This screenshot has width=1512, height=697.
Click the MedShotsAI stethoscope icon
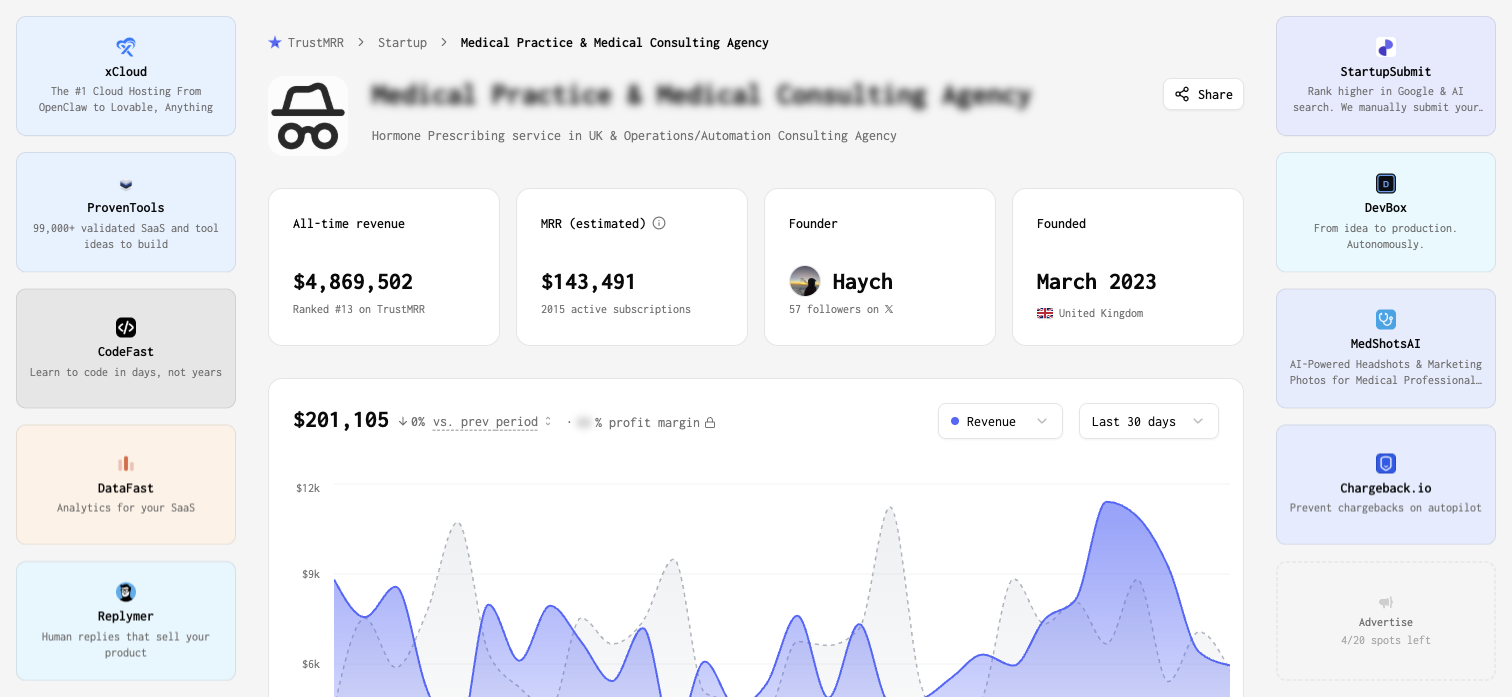[x=1385, y=319]
